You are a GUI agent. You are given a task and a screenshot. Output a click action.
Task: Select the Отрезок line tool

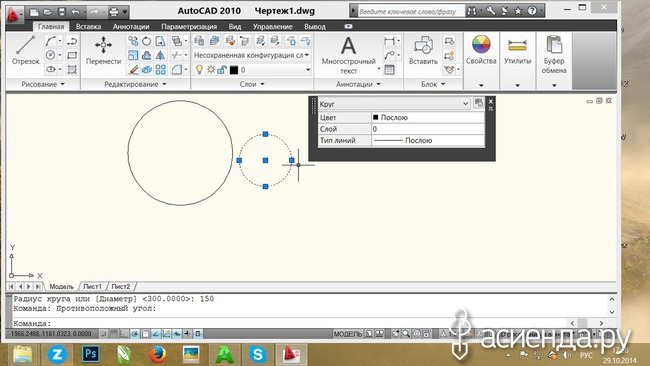(x=25, y=50)
